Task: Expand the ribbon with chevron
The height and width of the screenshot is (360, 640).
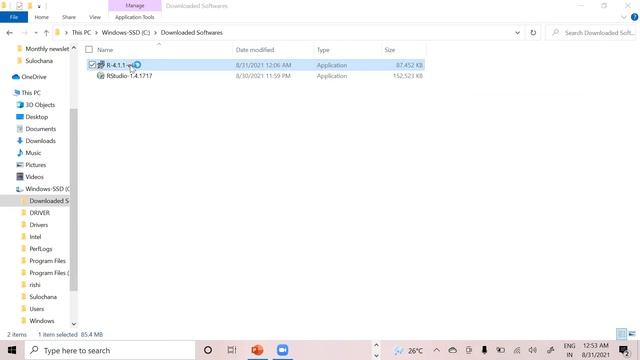Action: (624, 17)
